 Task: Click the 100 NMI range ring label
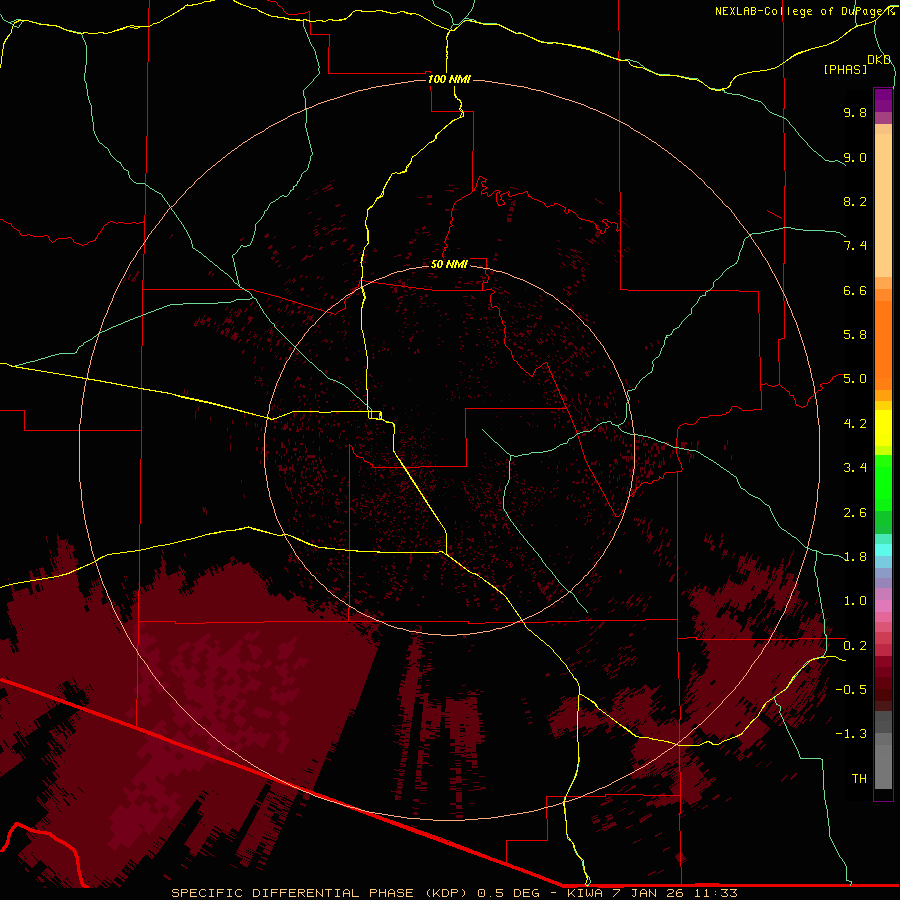coord(449,79)
